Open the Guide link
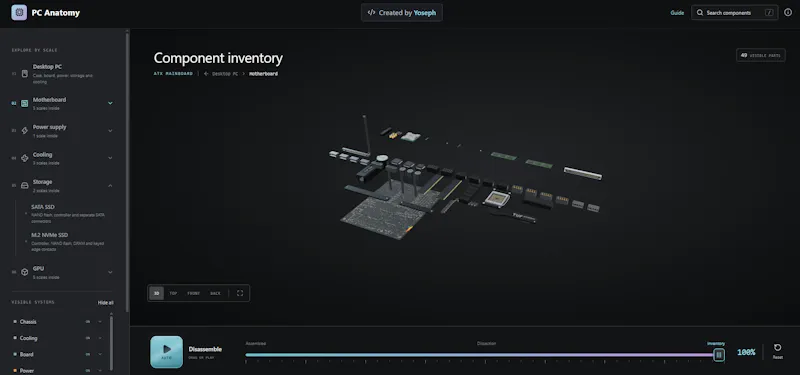The image size is (800, 375). point(677,13)
